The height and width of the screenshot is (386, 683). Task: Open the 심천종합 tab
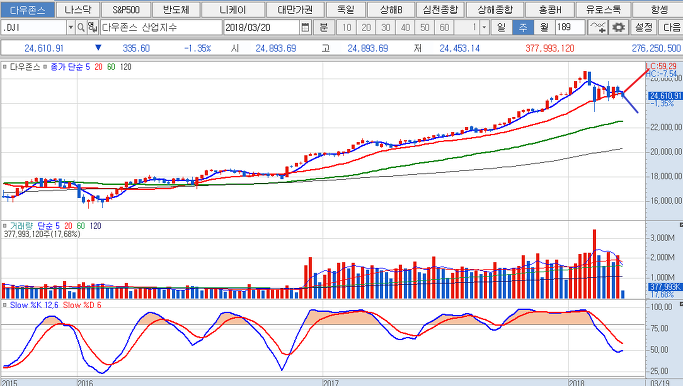coord(440,10)
